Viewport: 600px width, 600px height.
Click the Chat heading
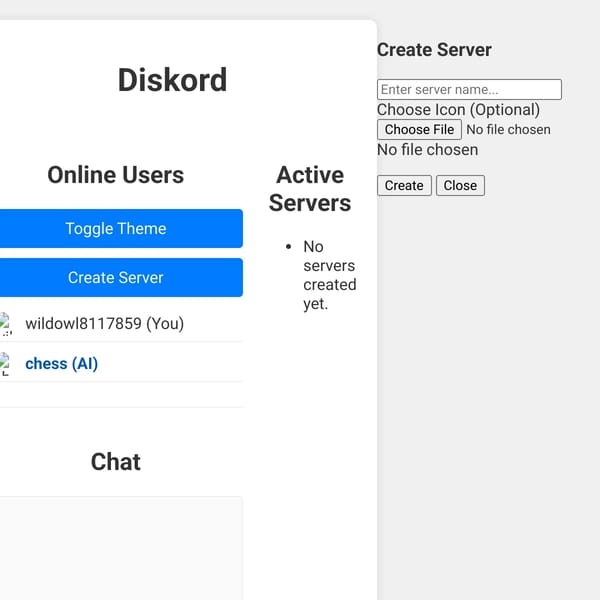(116, 461)
